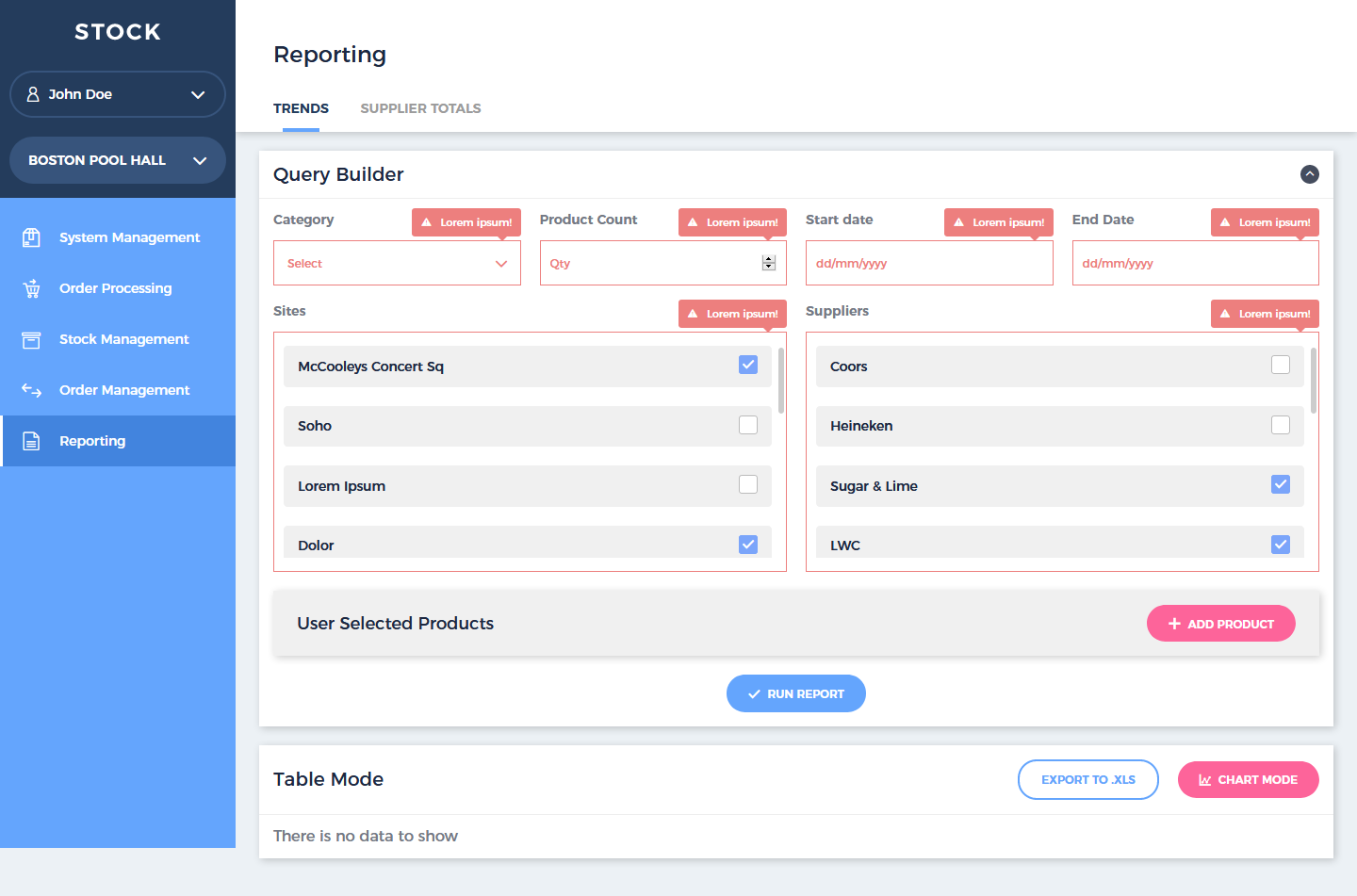Switch to the Supplier Totals tab

pyautogui.click(x=420, y=108)
